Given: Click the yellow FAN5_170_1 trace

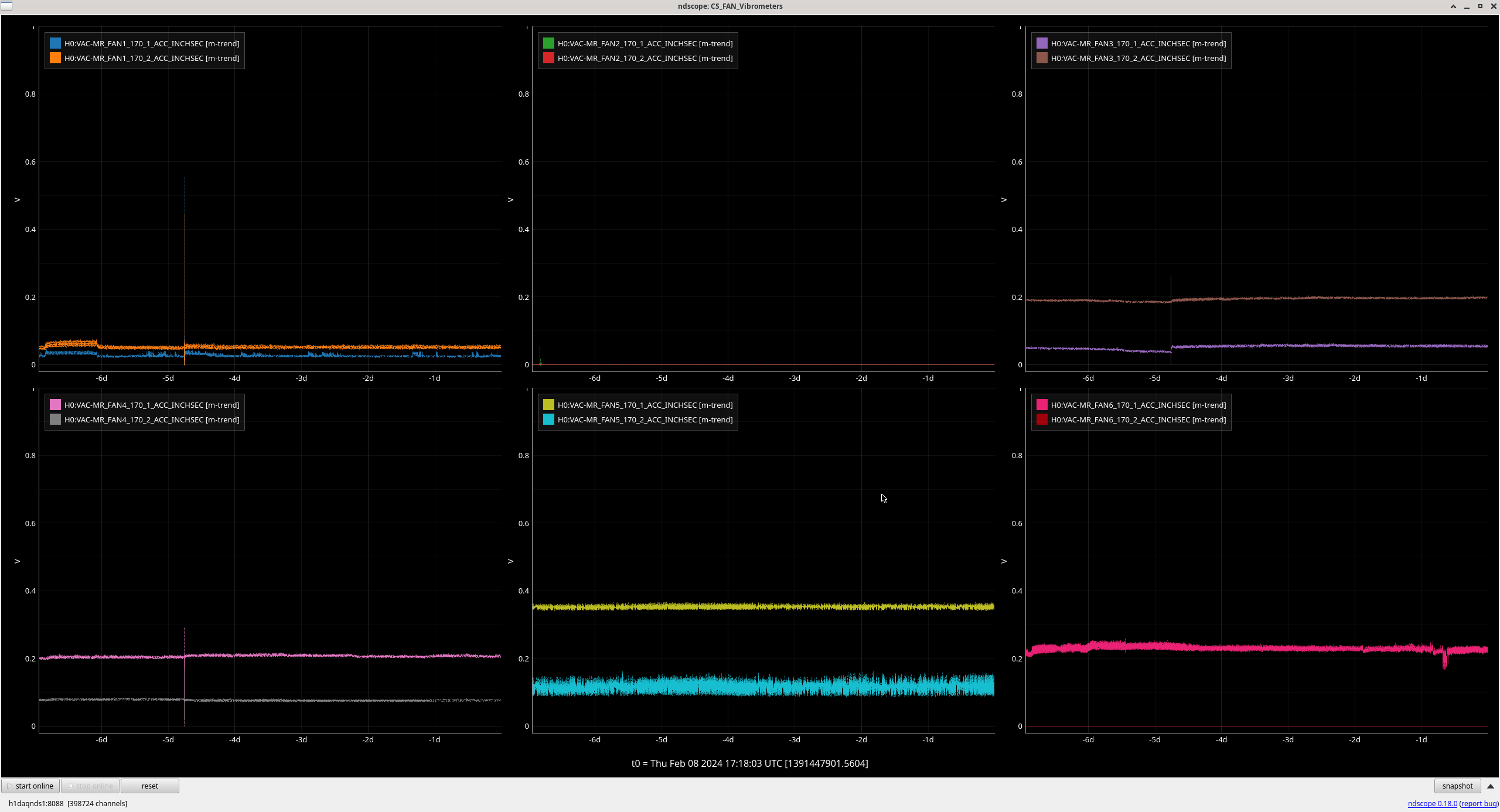Looking at the screenshot, I should pyautogui.click(x=763, y=607).
